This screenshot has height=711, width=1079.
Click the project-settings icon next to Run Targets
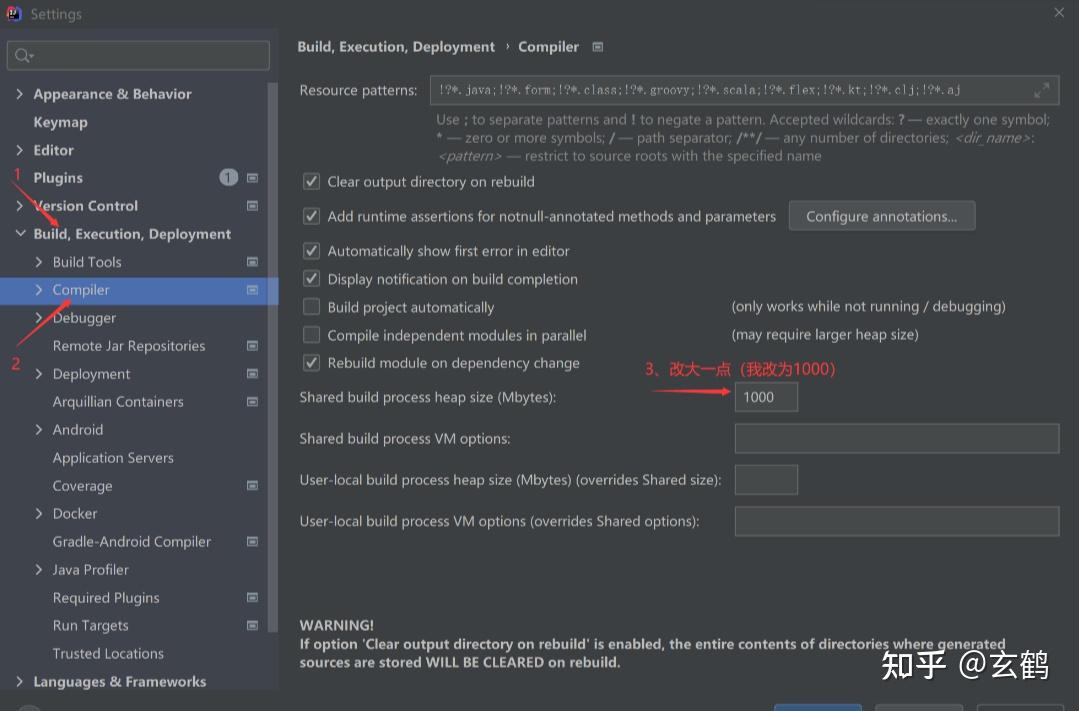coord(252,626)
